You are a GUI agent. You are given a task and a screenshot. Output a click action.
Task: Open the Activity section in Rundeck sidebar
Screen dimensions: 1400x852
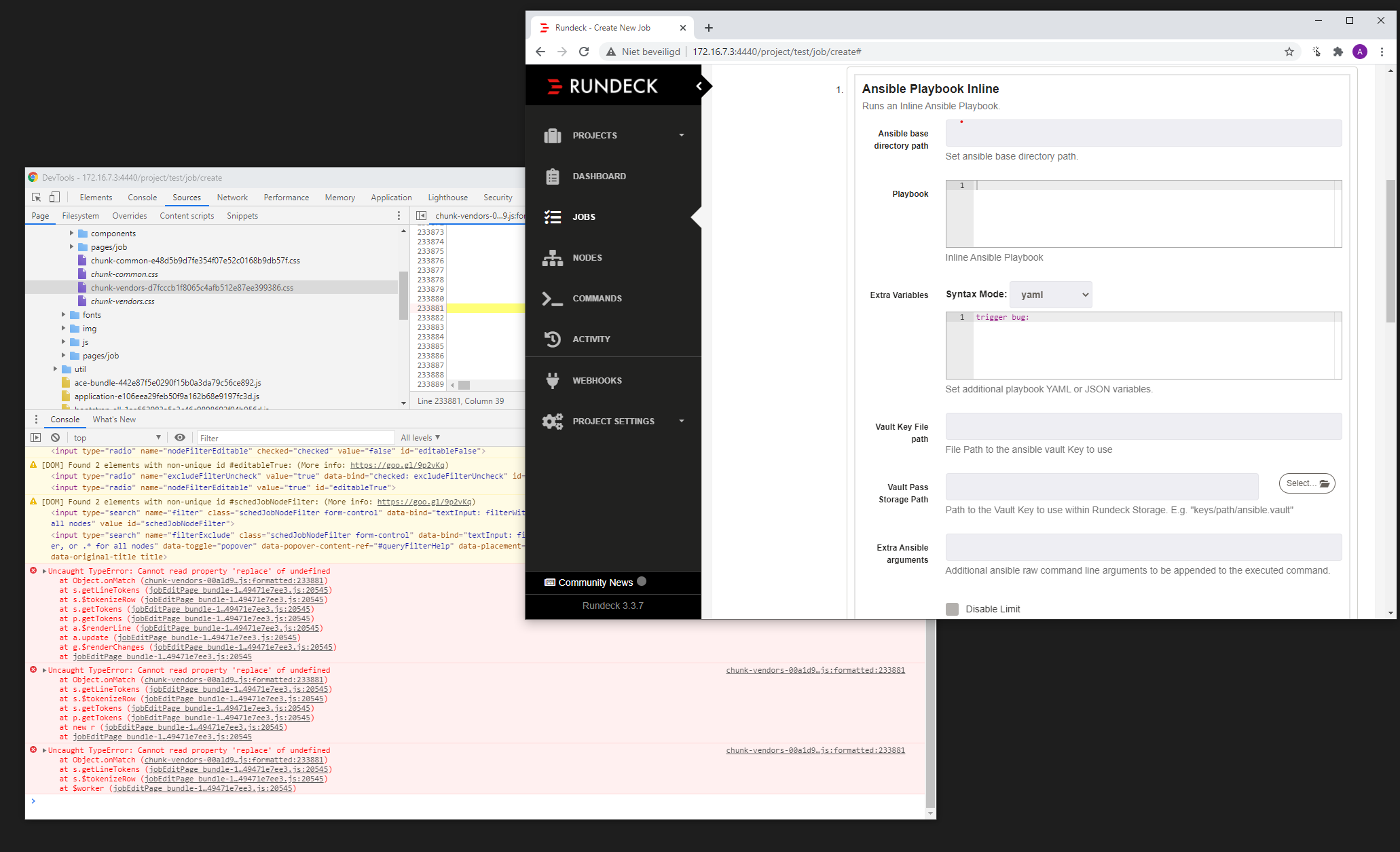pos(591,339)
